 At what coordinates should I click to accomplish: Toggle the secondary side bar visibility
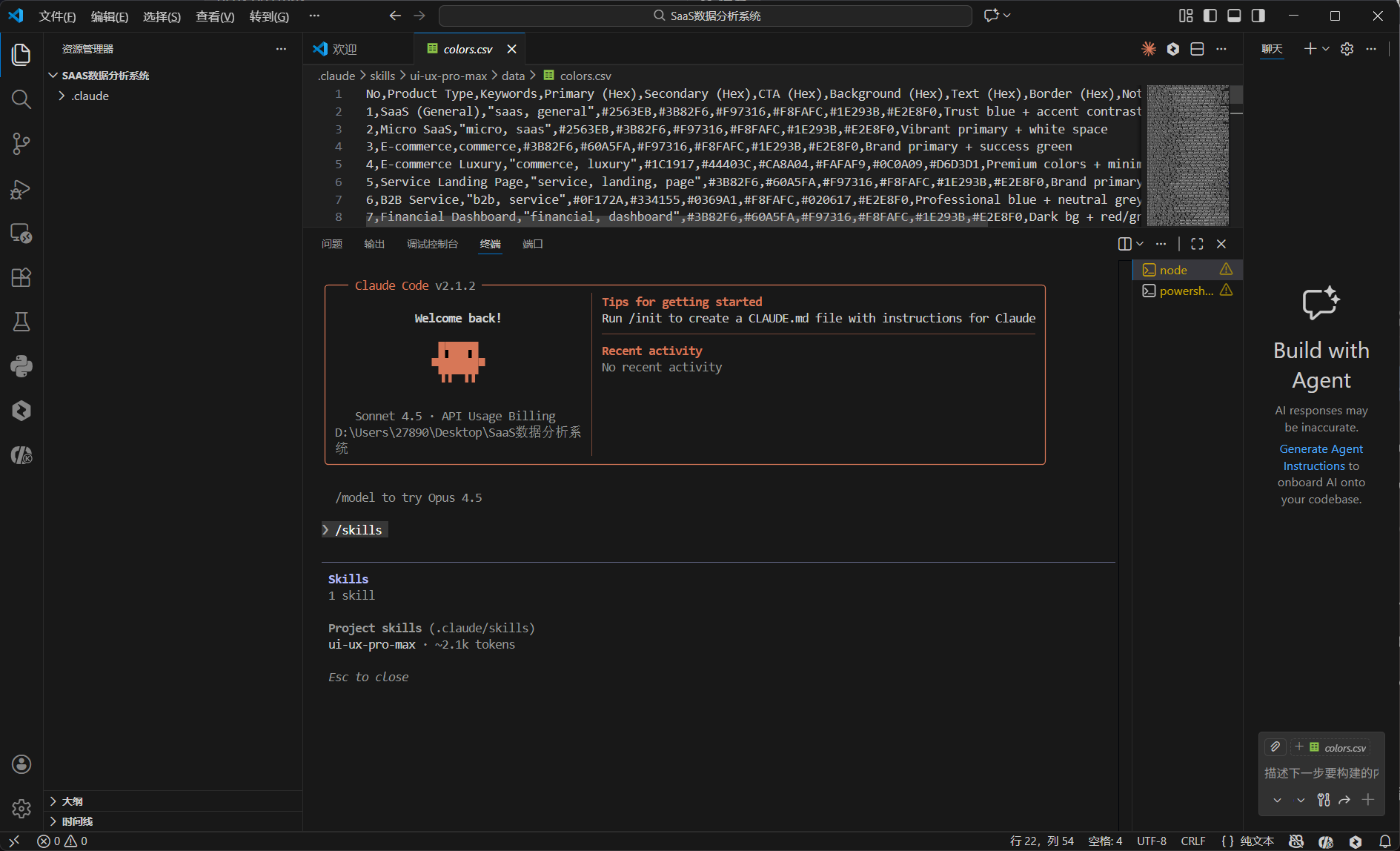coord(1258,16)
